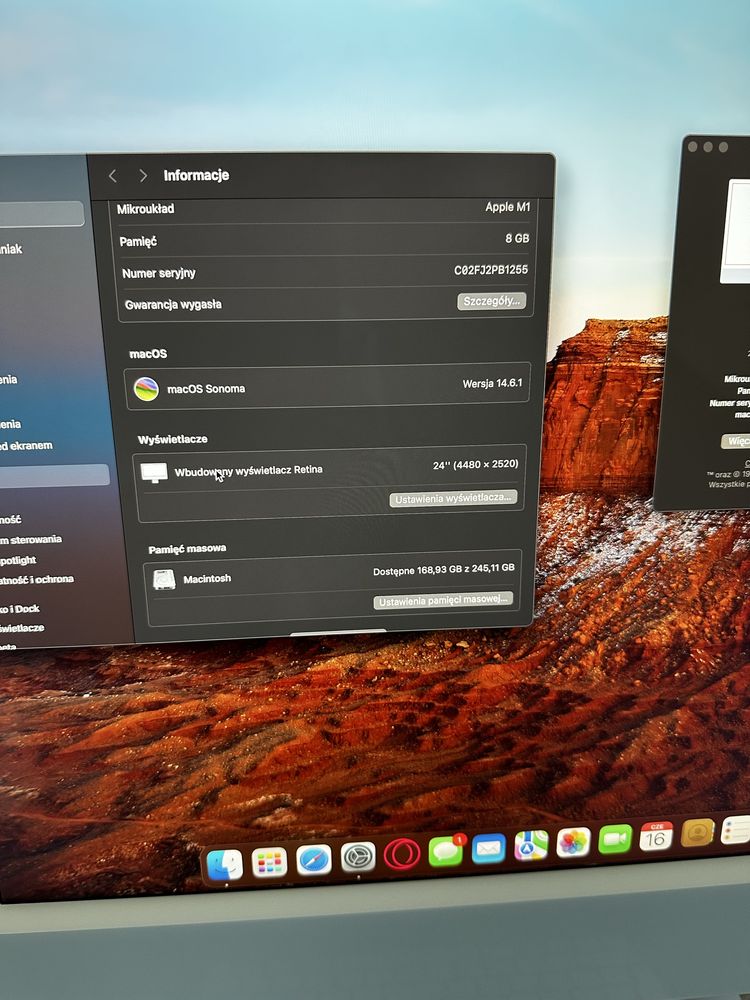Open Finder from the Dock
The height and width of the screenshot is (1000, 750).
(x=225, y=865)
